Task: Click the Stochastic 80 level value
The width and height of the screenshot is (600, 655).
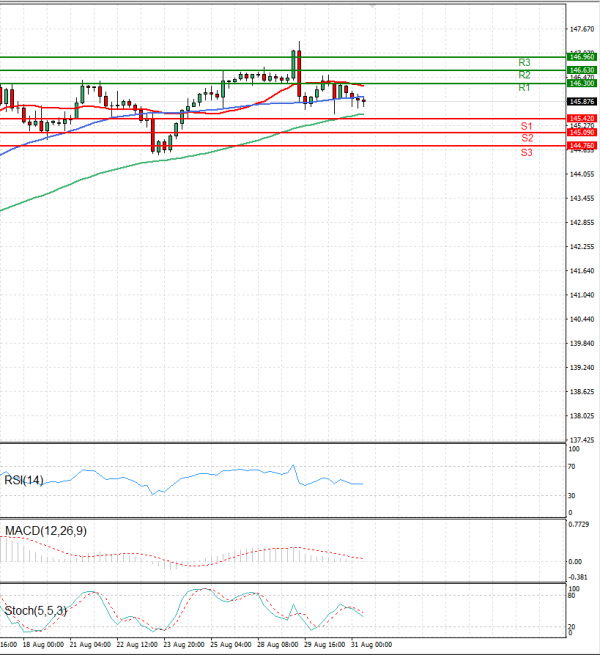Action: pos(572,596)
